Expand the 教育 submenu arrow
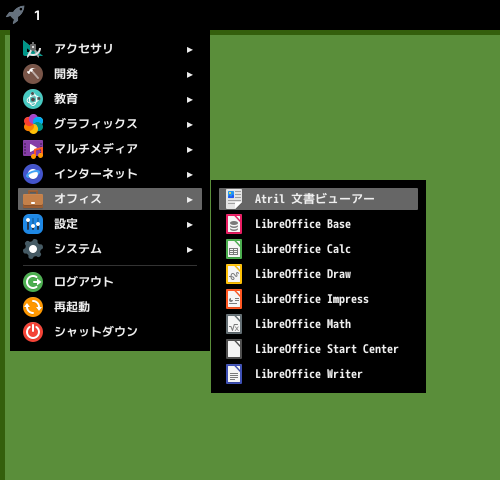 tap(190, 100)
